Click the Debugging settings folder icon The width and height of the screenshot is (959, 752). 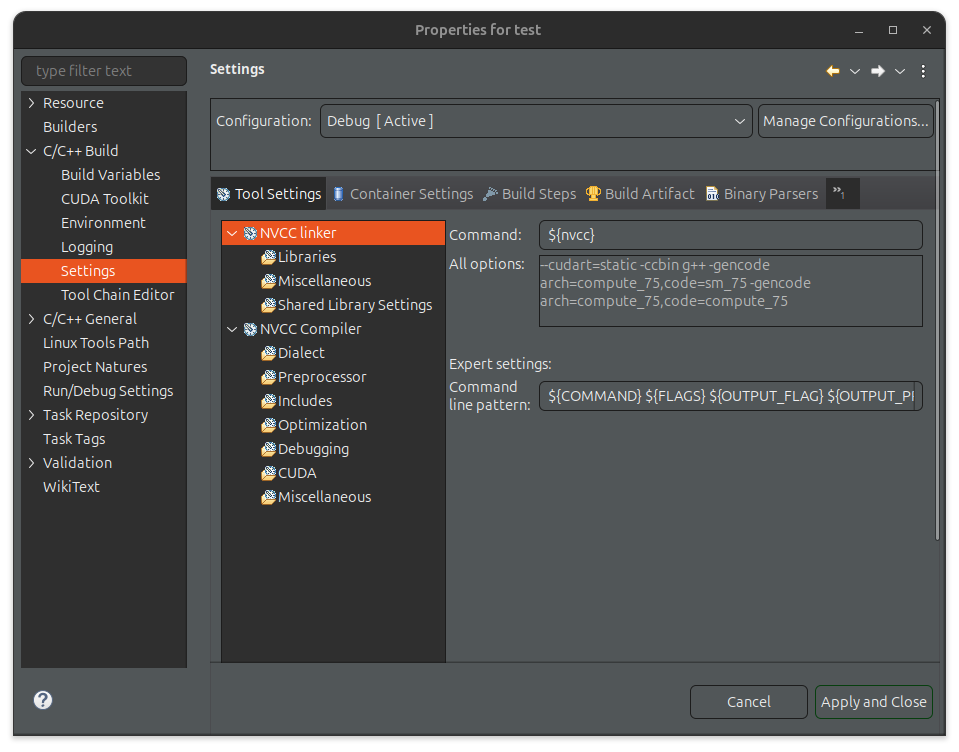[268, 449]
